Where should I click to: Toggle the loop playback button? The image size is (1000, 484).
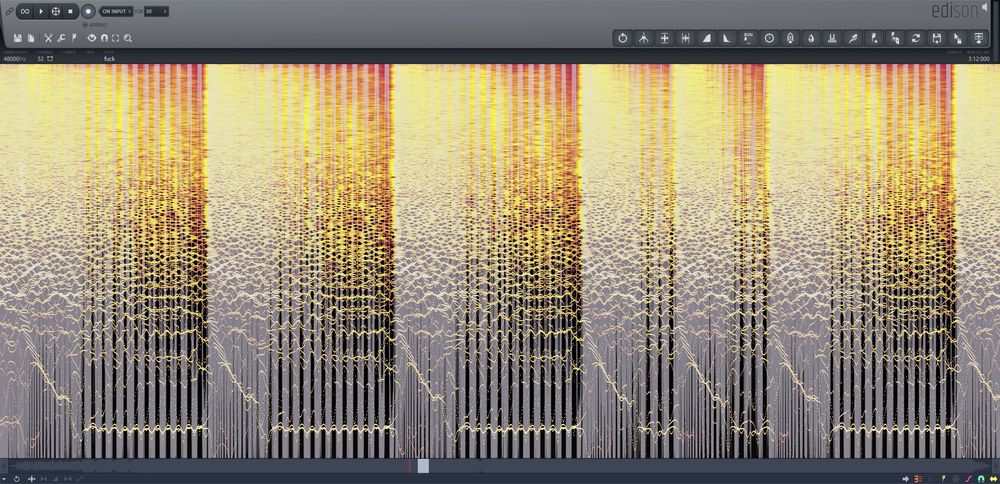(25, 11)
